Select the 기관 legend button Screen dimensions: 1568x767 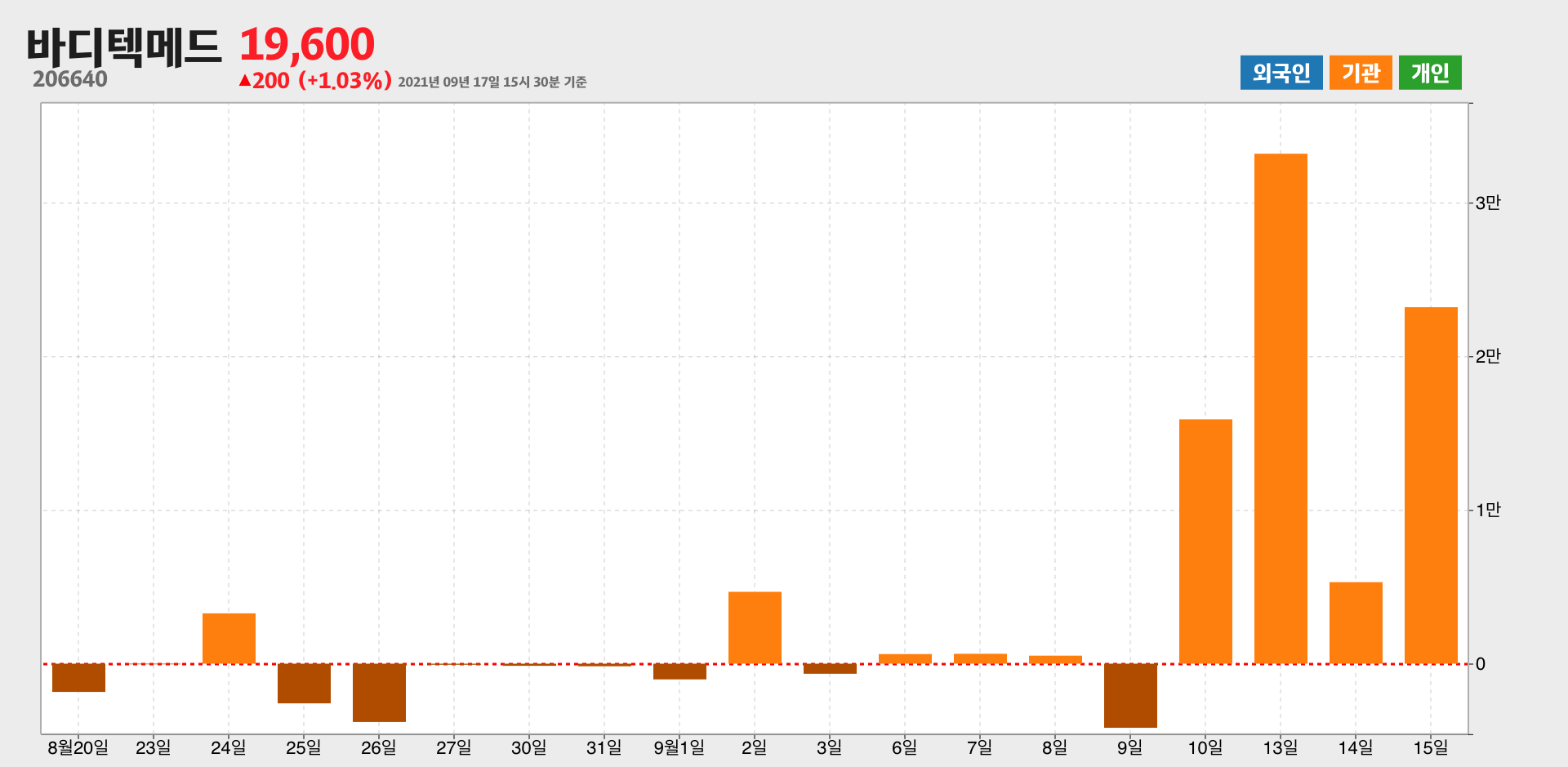click(1361, 73)
